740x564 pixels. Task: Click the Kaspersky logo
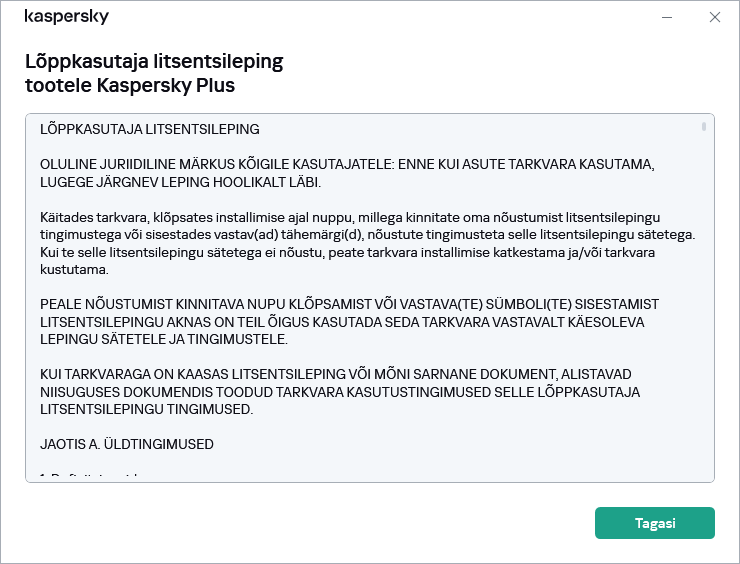(66, 17)
